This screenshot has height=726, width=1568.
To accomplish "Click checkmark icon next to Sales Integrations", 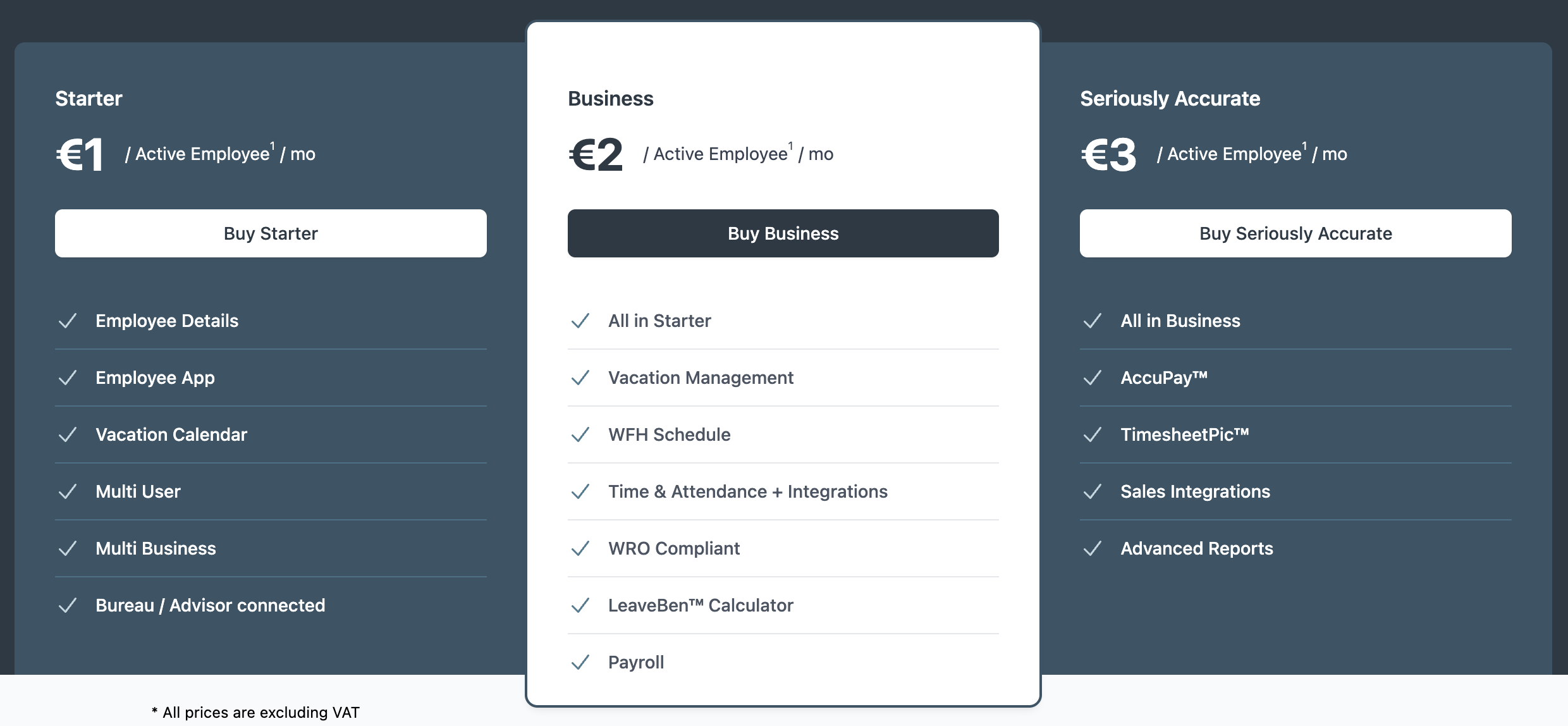I will [1093, 491].
